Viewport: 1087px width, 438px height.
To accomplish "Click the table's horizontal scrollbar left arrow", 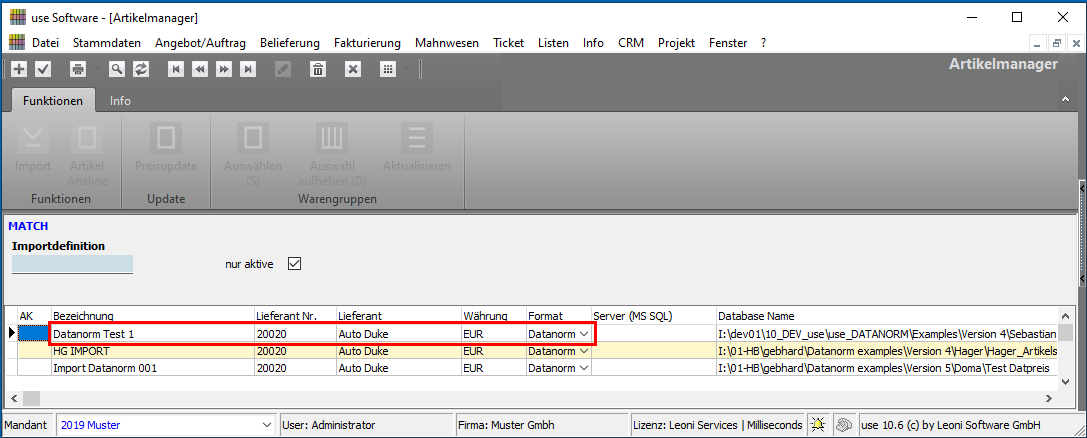I will pos(12,398).
